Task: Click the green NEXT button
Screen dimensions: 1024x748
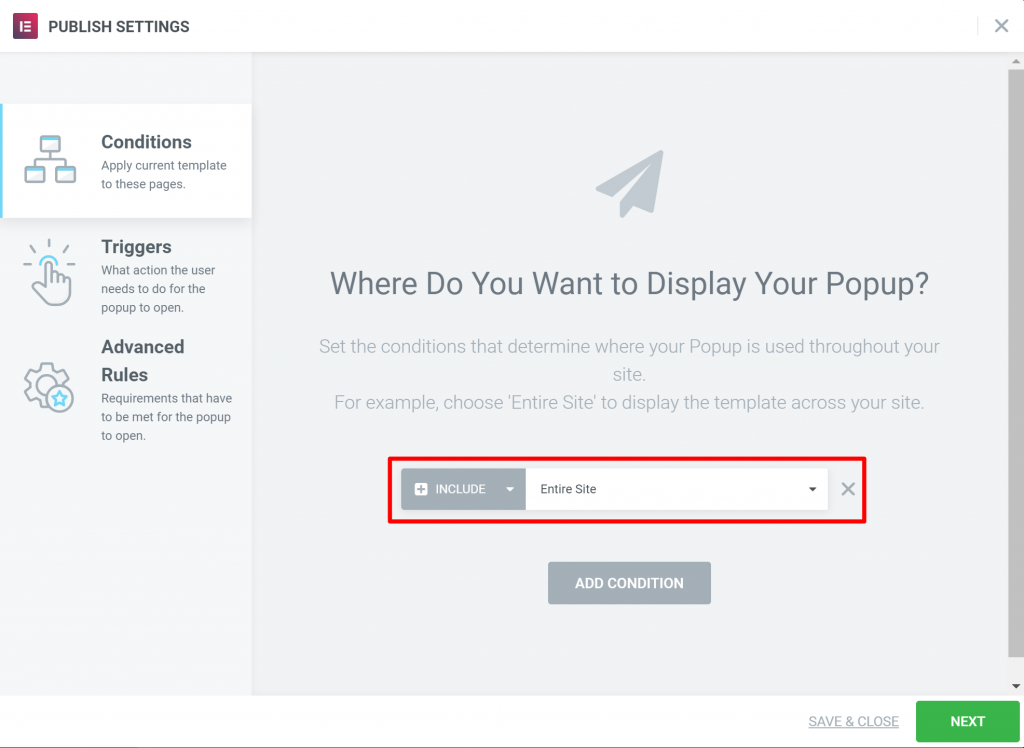Action: coord(967,721)
